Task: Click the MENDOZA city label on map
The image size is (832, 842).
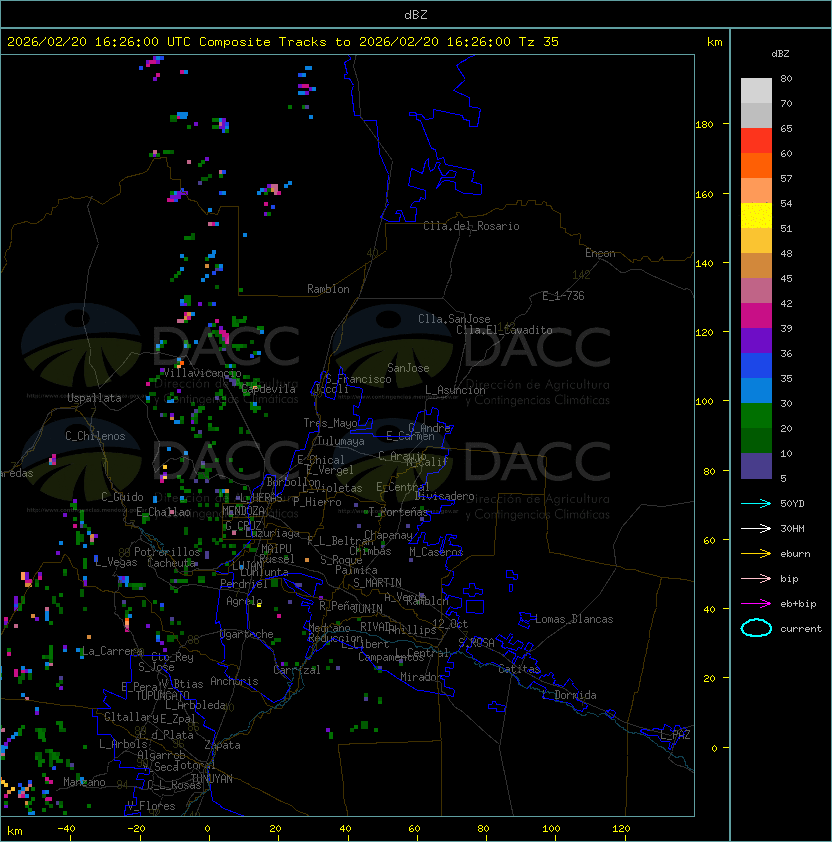Action: coord(244,511)
